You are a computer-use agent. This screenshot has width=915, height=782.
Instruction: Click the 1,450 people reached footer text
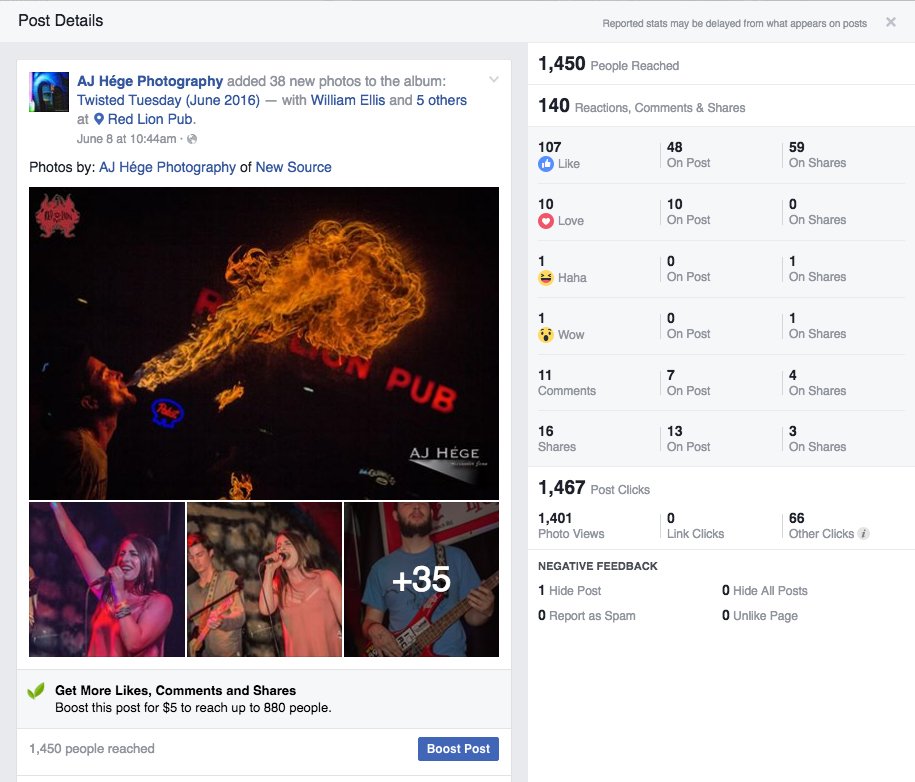(x=92, y=749)
